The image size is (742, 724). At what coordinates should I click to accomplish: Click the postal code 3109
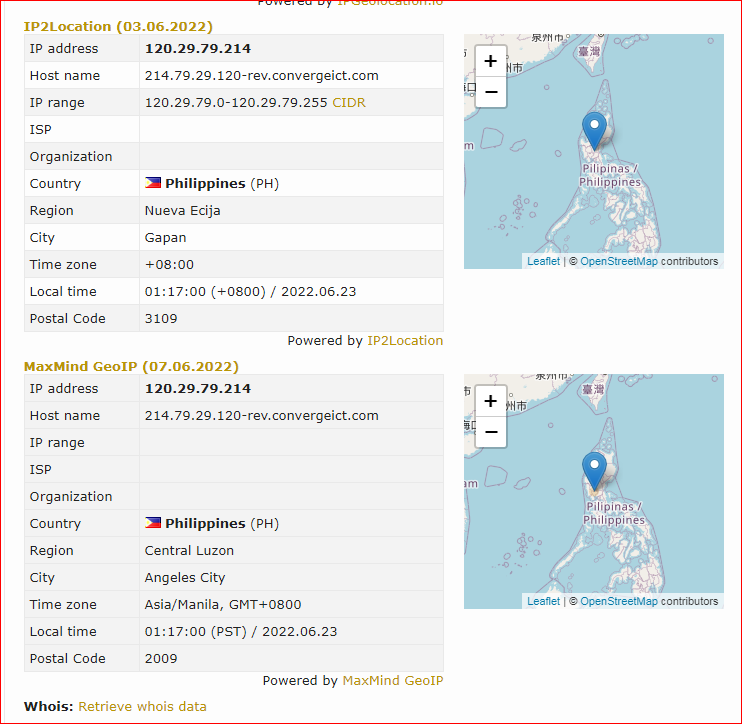(161, 318)
